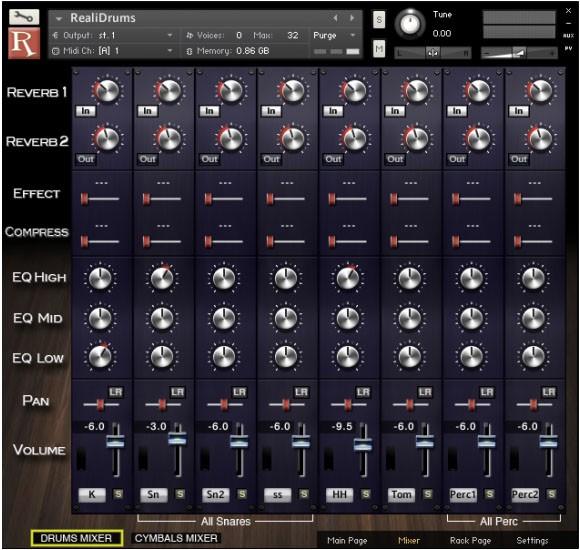Image resolution: width=580 pixels, height=550 pixels.
Task: Click the Perc1 channel name button
Action: click(x=463, y=495)
